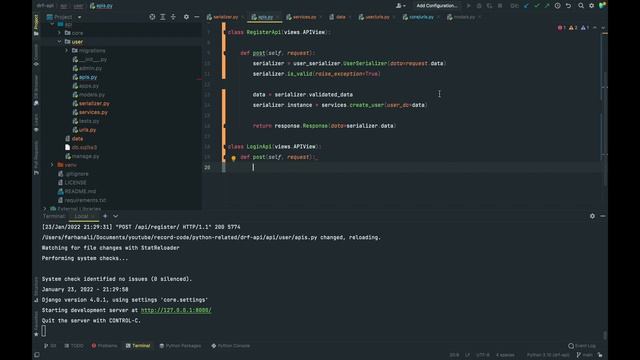Select LICENSE file in project tree

72,182
